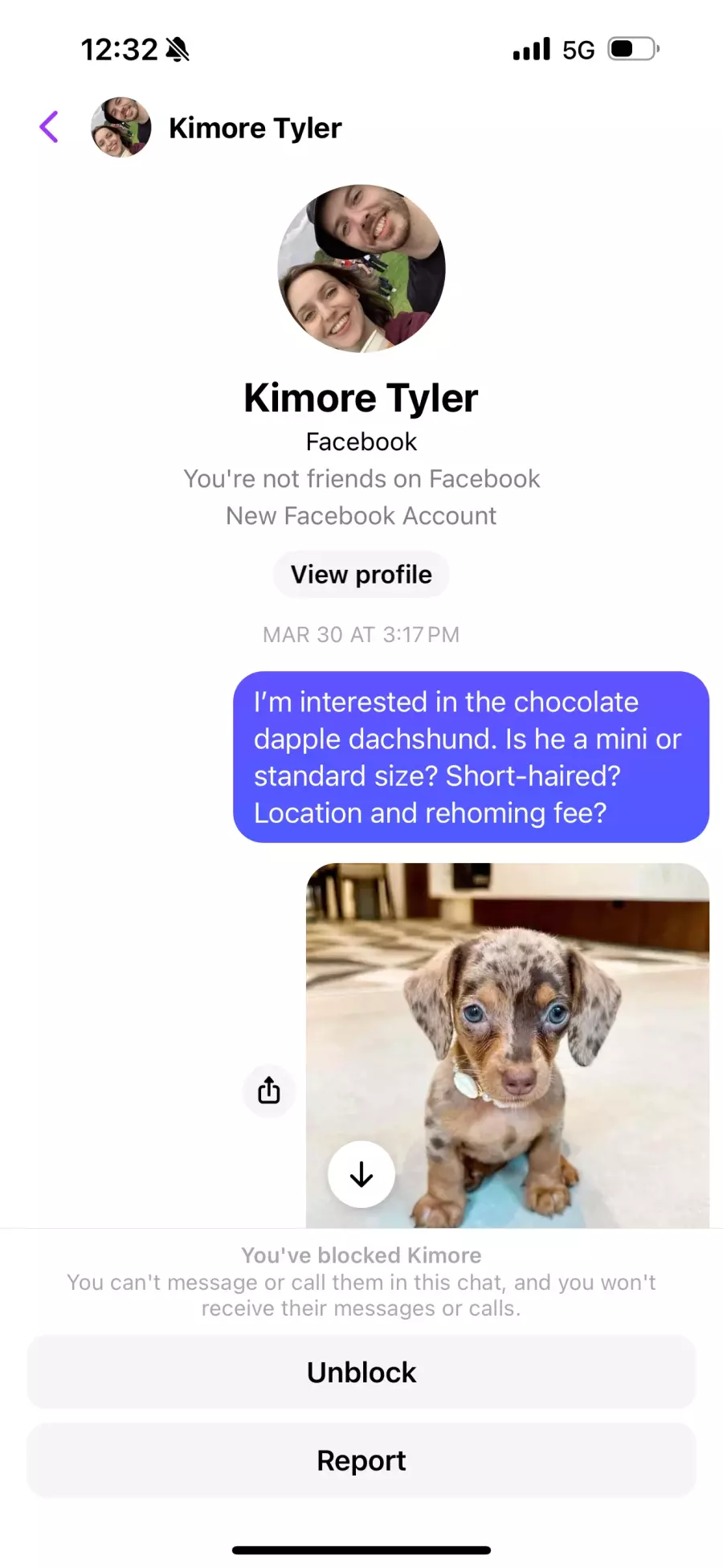Tap the You've blocked Kimore notice
Image resolution: width=723 pixels, height=1568 pixels.
pyautogui.click(x=361, y=1255)
